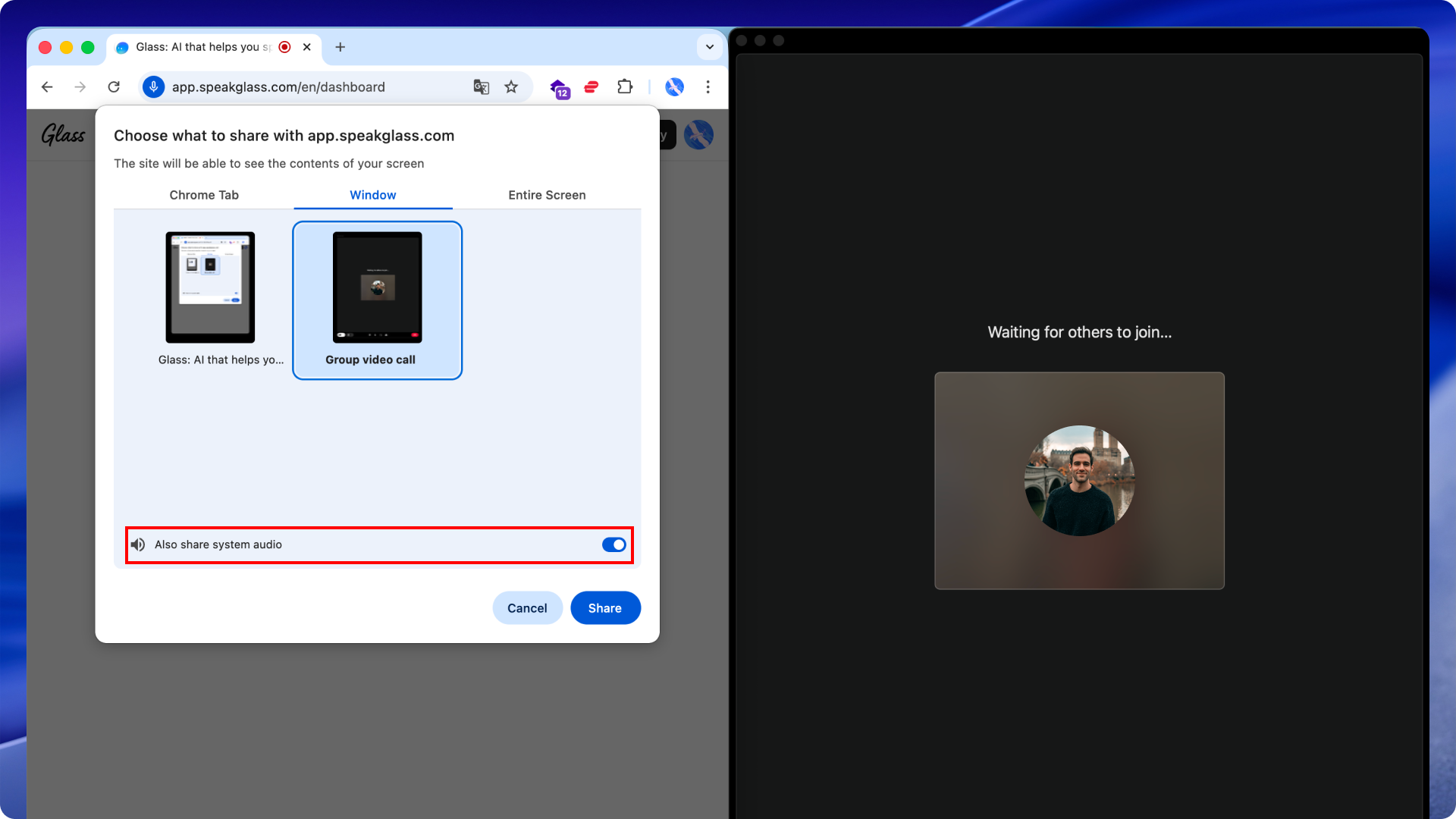Switch to the Chrome Tab tab

[x=204, y=195]
